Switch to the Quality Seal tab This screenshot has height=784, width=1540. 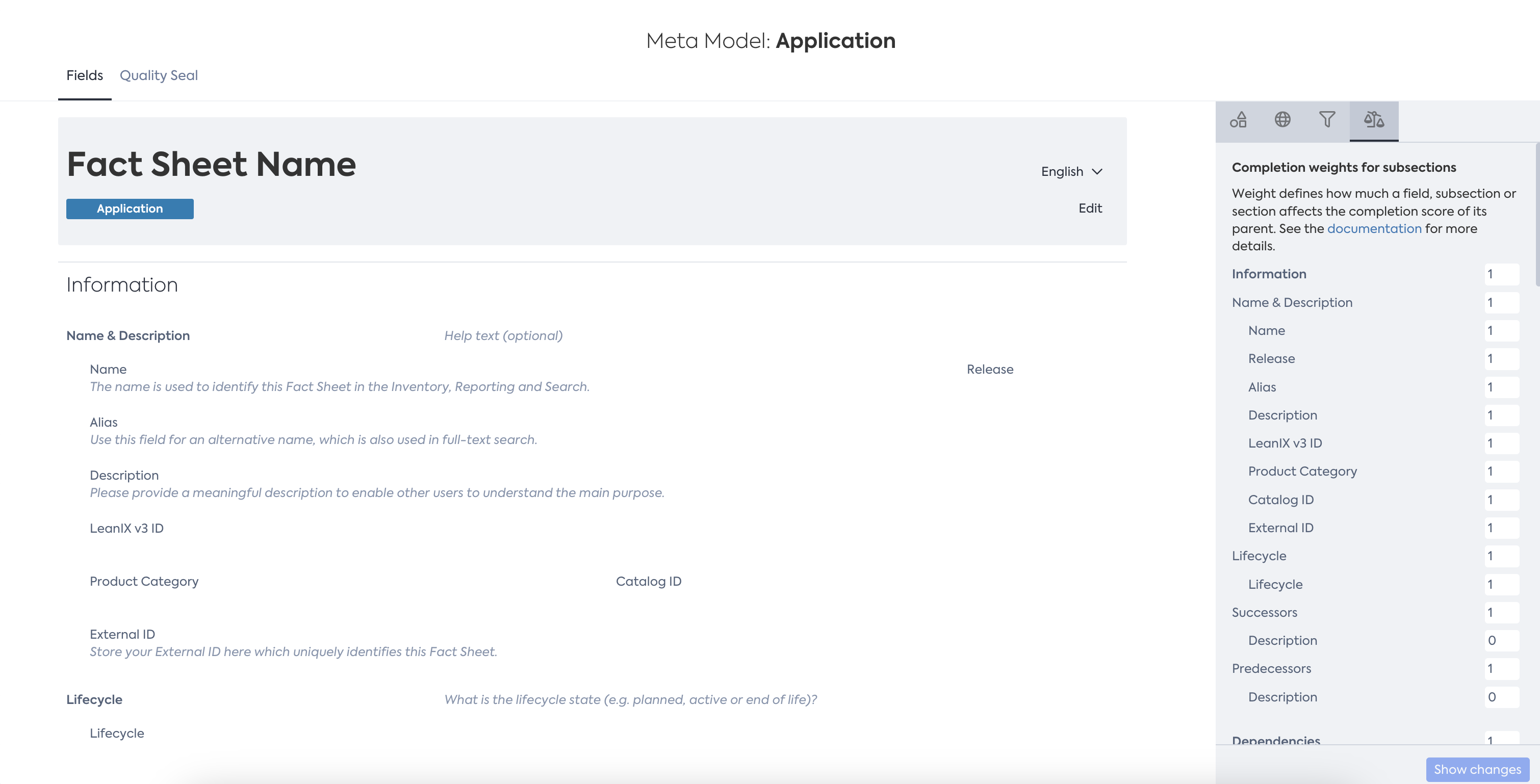[159, 75]
